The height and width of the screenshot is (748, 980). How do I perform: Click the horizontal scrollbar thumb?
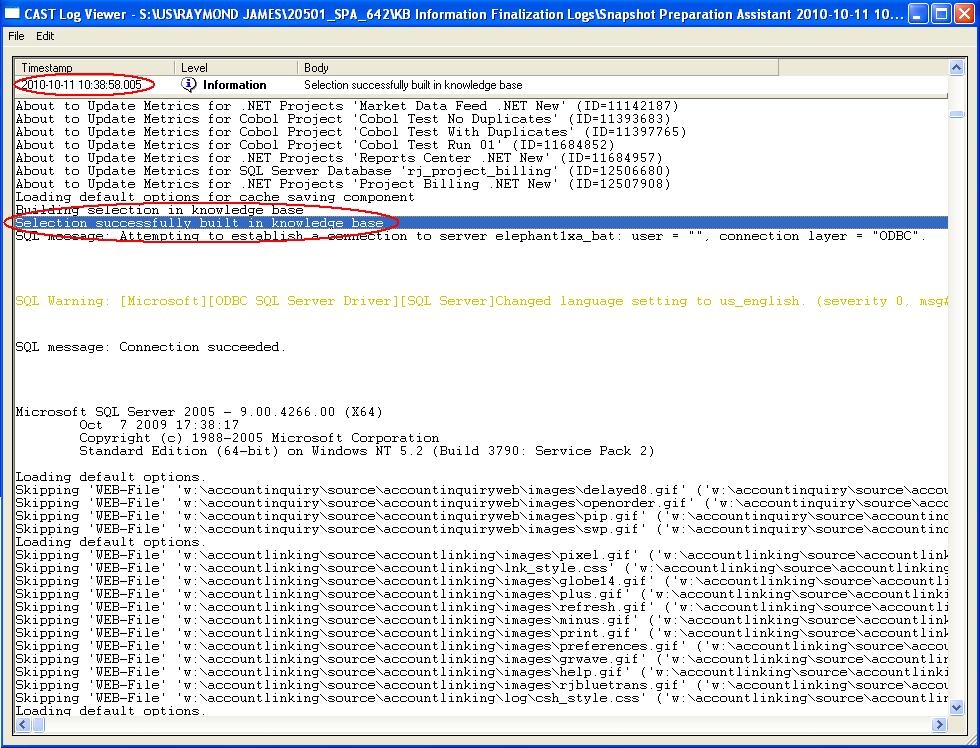point(38,725)
